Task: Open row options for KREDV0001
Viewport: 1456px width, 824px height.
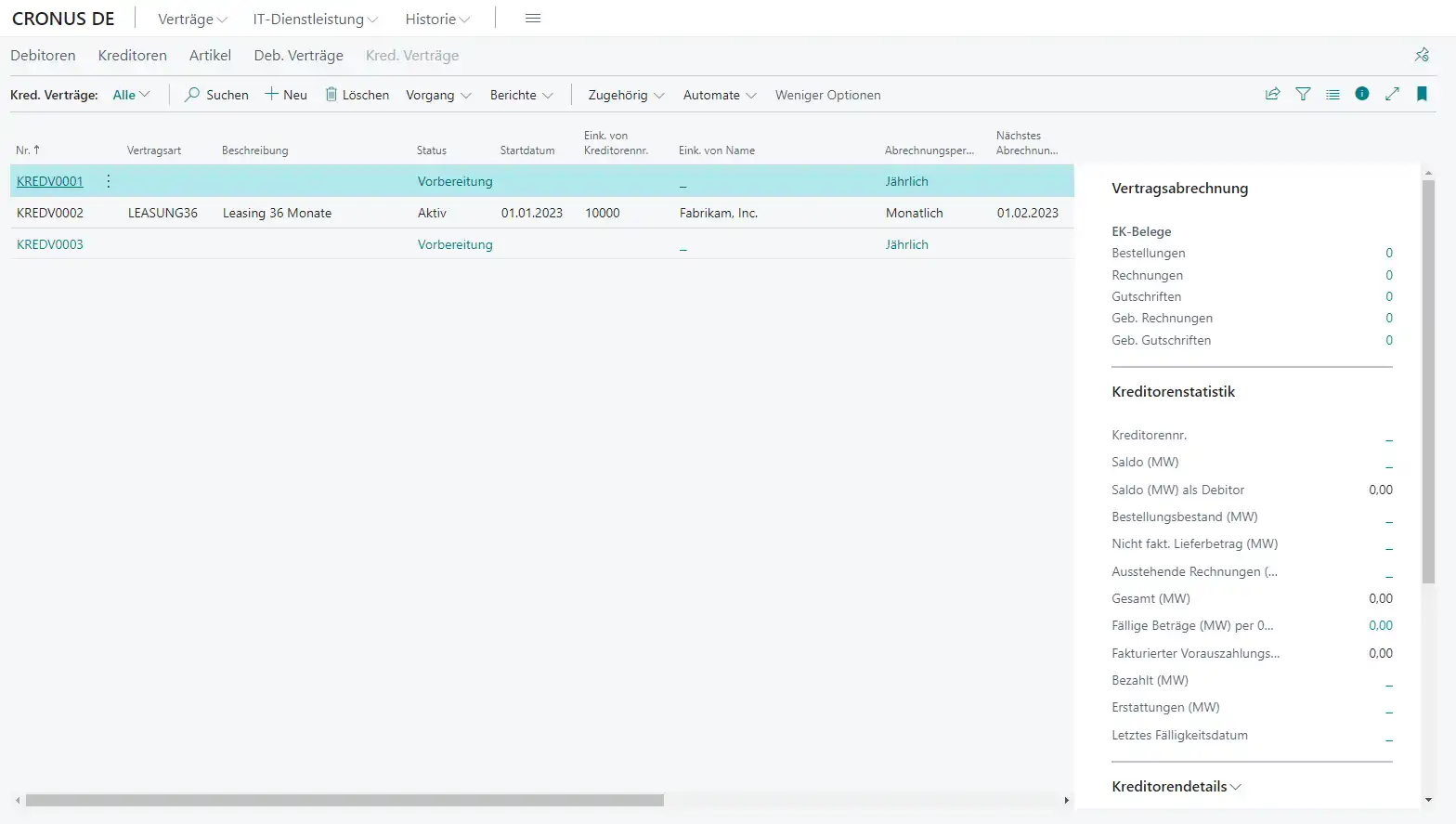Action: click(109, 181)
